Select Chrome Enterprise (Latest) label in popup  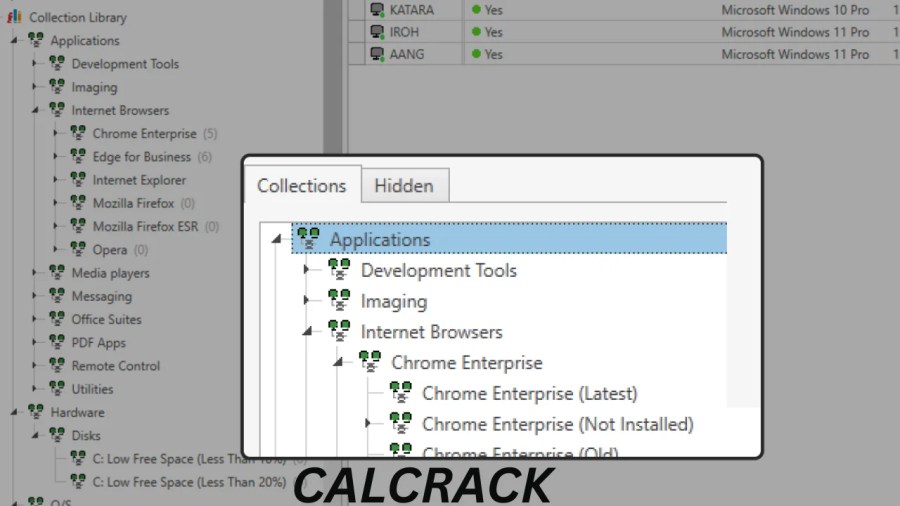(530, 394)
